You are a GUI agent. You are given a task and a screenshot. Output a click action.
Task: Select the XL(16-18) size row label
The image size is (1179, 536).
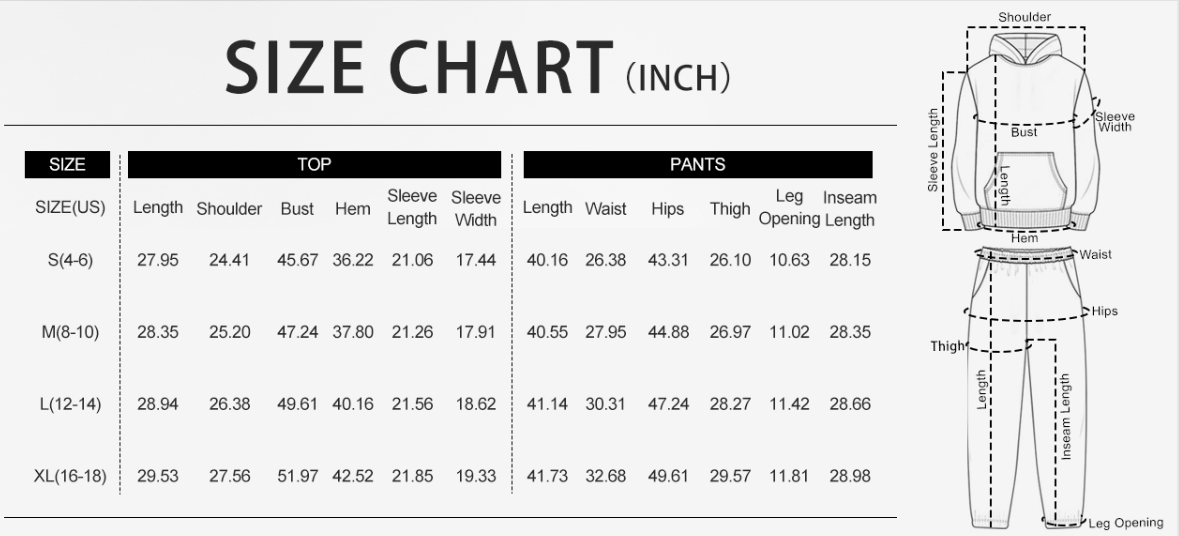(70, 476)
